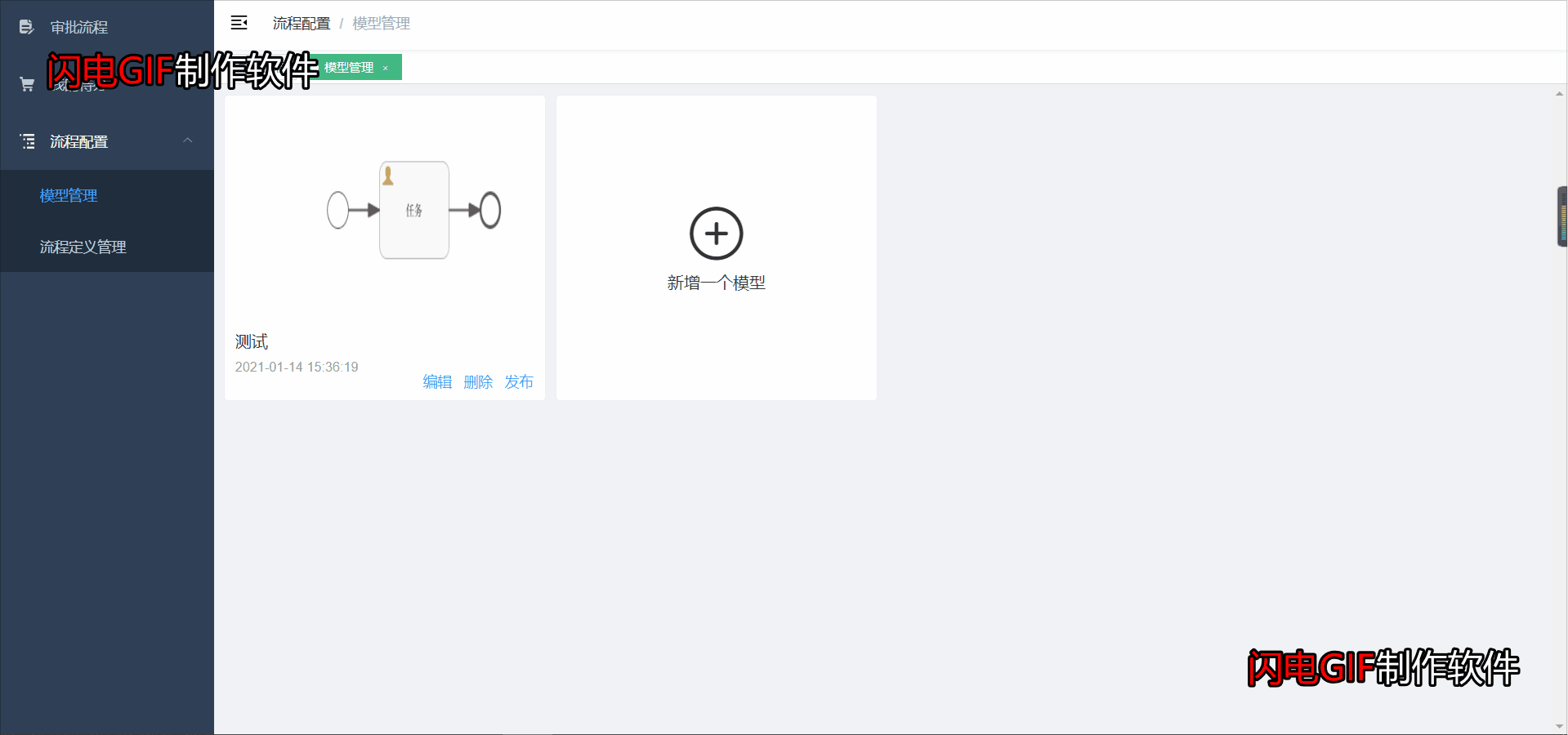Screen dimensions: 1568x735
Task: Collapse the sidebar with the hamburger icon
Action: (x=239, y=23)
